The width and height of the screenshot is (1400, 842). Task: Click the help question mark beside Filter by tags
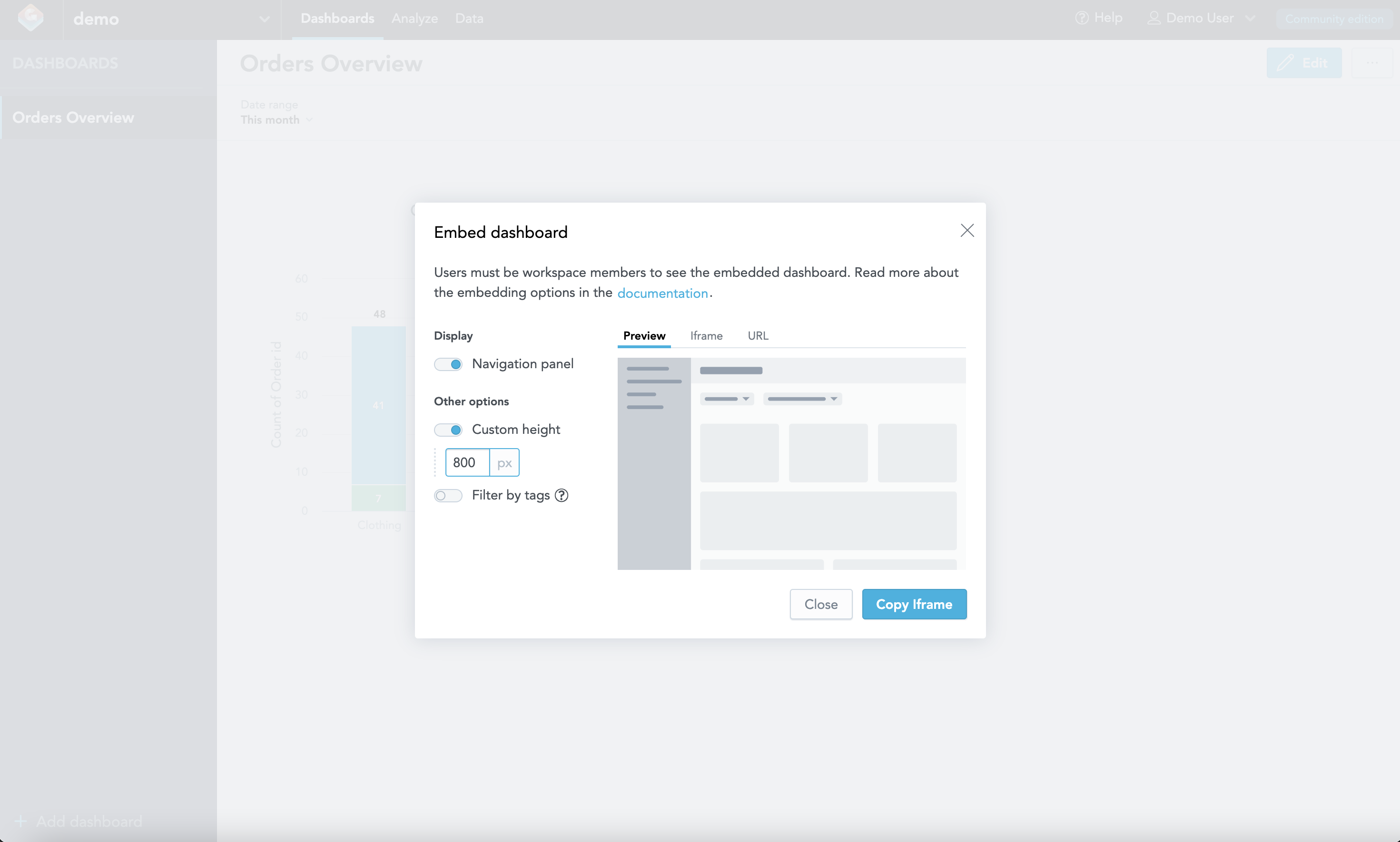[x=561, y=495]
